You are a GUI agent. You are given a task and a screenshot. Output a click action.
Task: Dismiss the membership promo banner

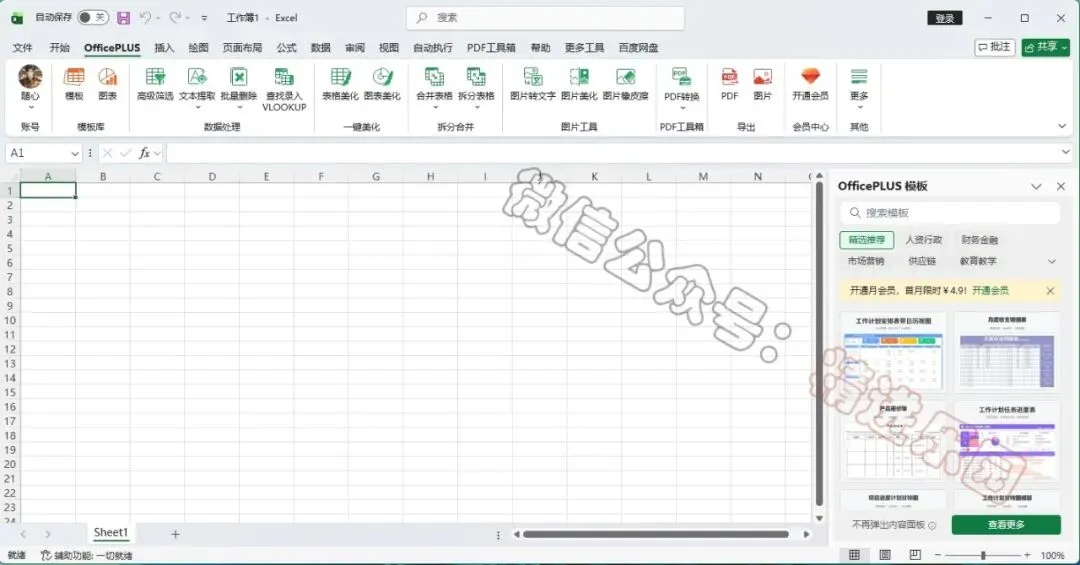click(1050, 291)
